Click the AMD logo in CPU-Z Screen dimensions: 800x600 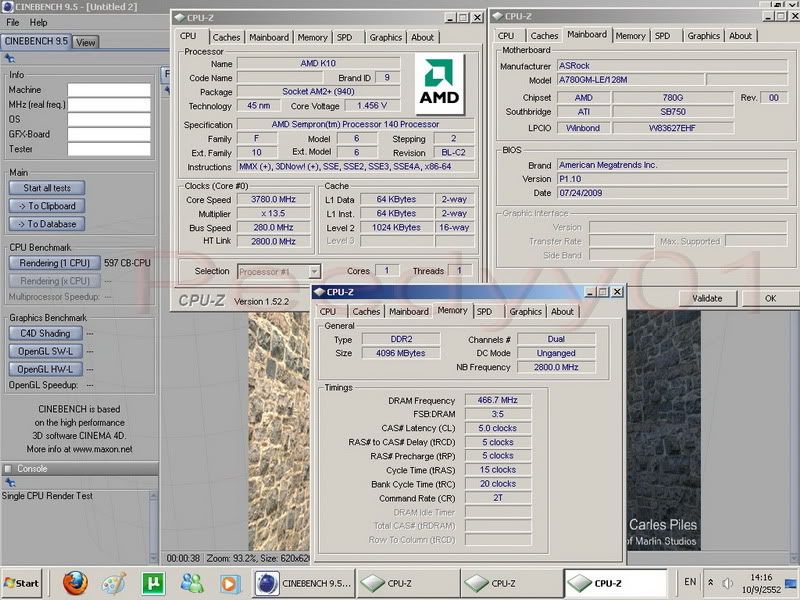[x=439, y=84]
